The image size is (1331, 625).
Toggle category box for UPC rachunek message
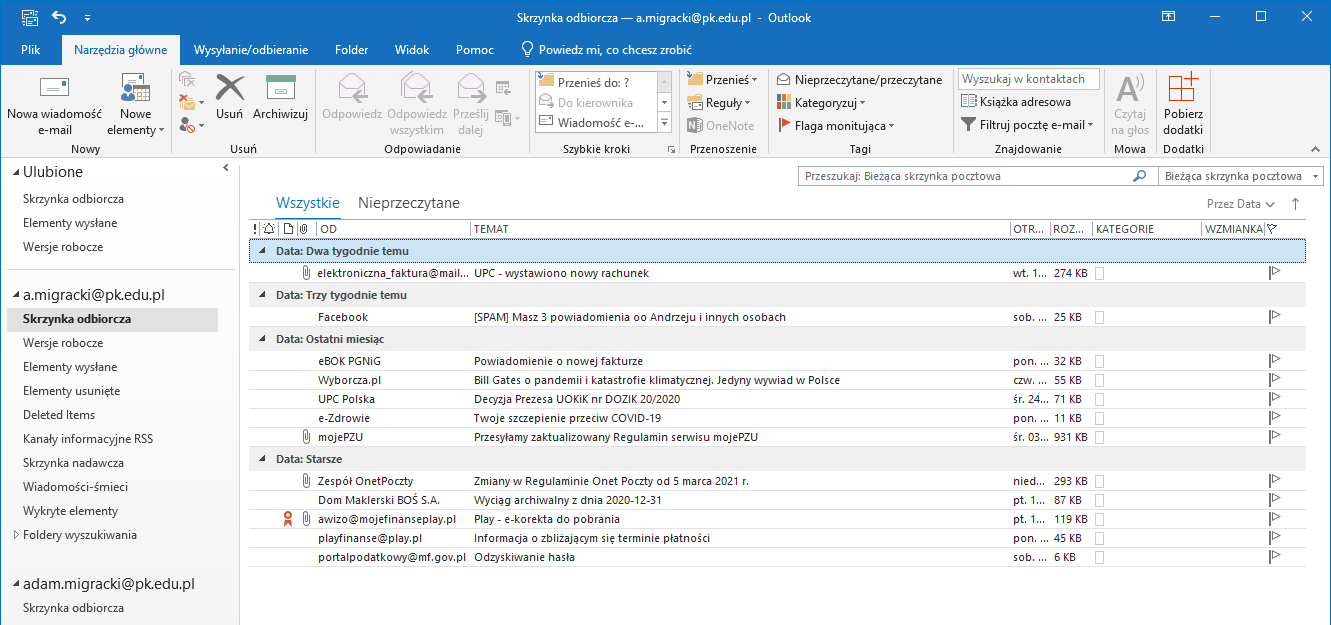(x=1100, y=273)
